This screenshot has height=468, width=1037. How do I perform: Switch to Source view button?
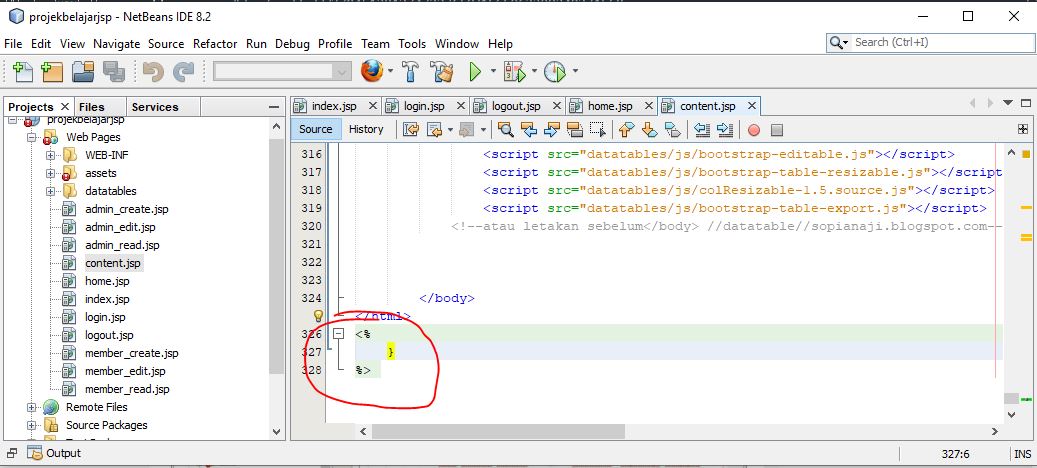pos(315,129)
